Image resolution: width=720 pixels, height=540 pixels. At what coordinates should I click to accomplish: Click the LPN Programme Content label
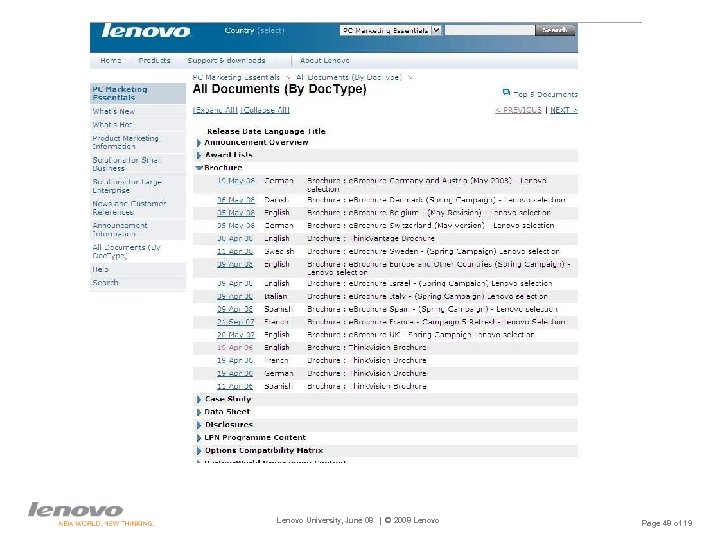tap(255, 438)
